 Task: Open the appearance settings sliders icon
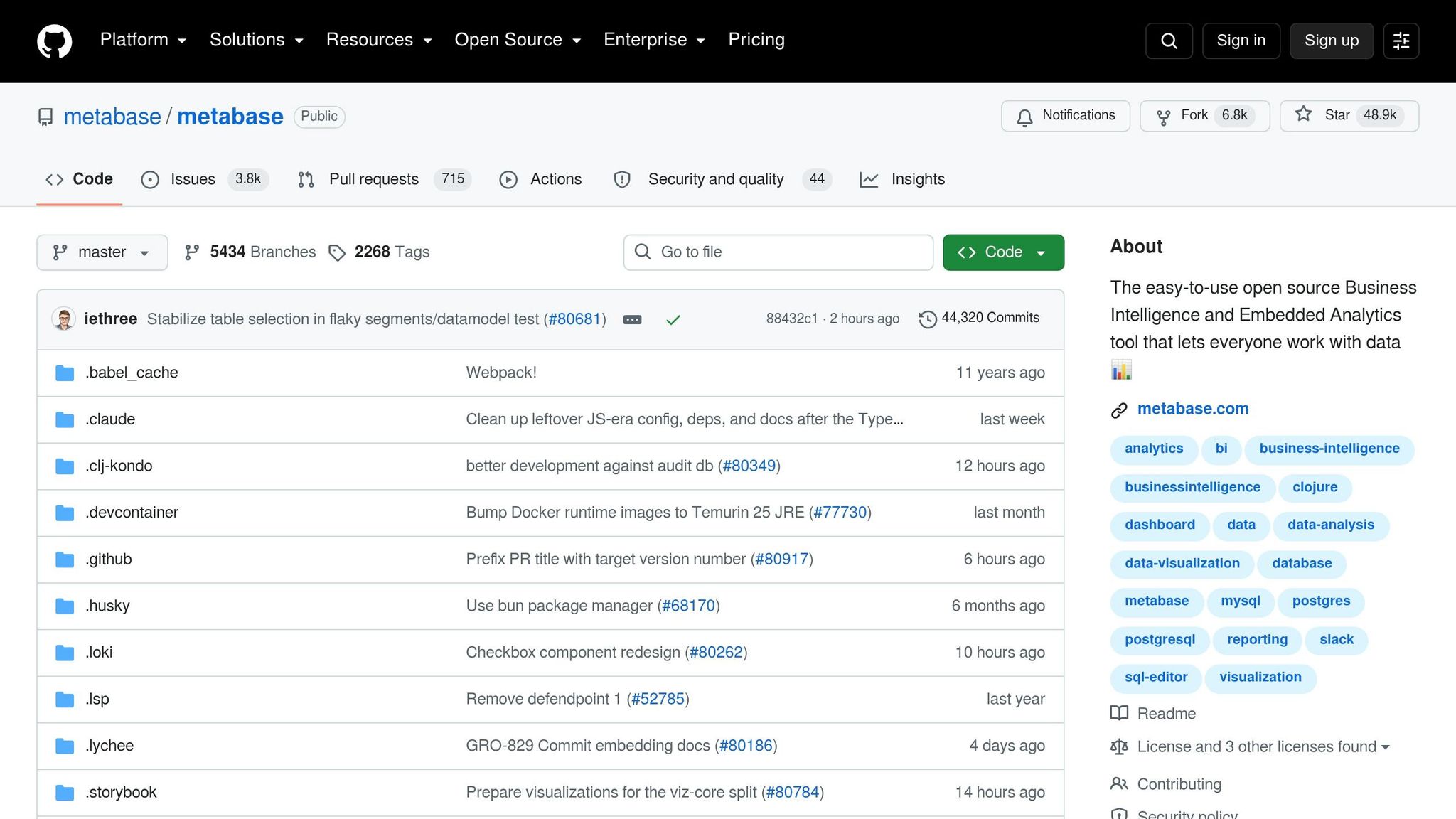click(1401, 41)
